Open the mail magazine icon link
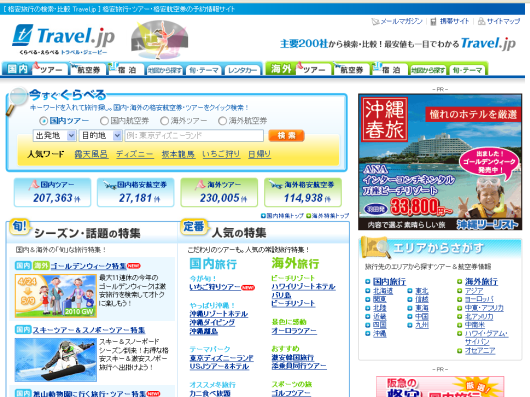 (x=375, y=22)
